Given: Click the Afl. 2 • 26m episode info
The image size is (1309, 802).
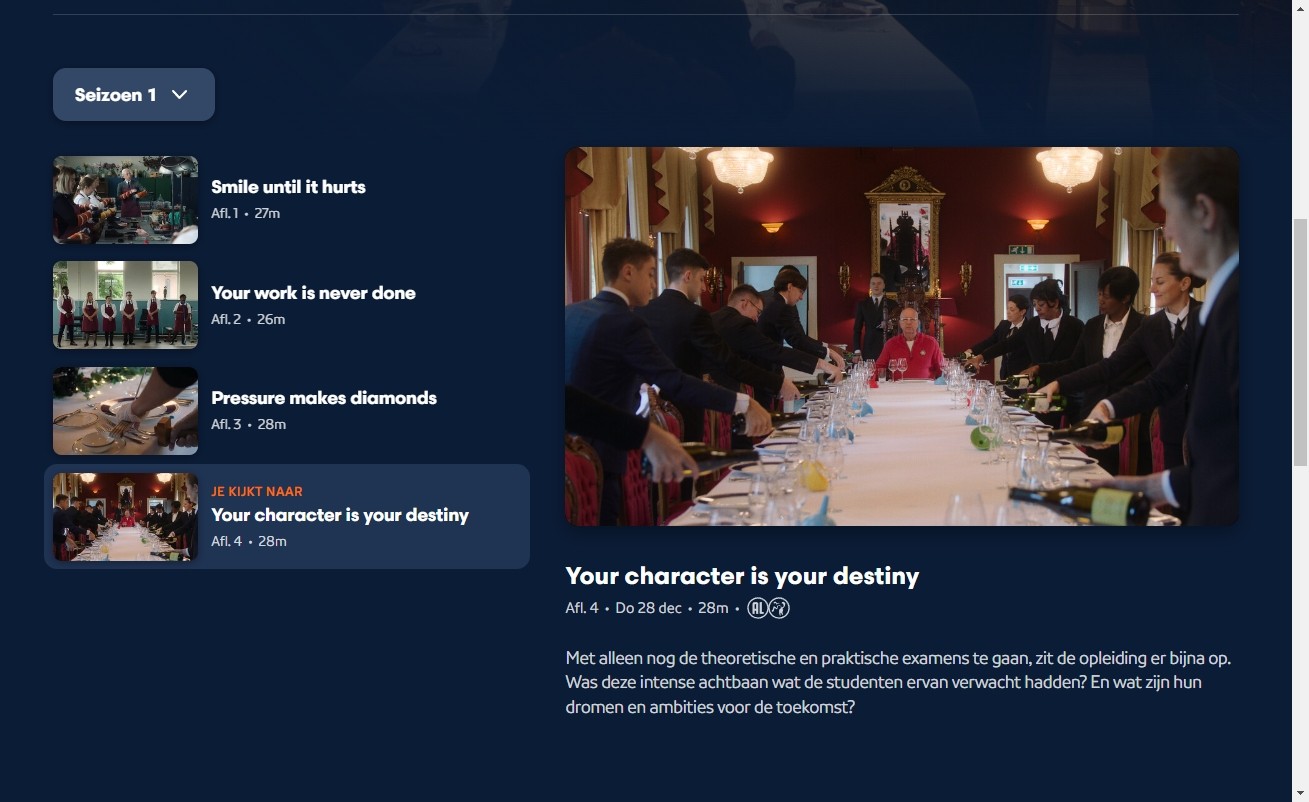Looking at the screenshot, I should tap(248, 319).
